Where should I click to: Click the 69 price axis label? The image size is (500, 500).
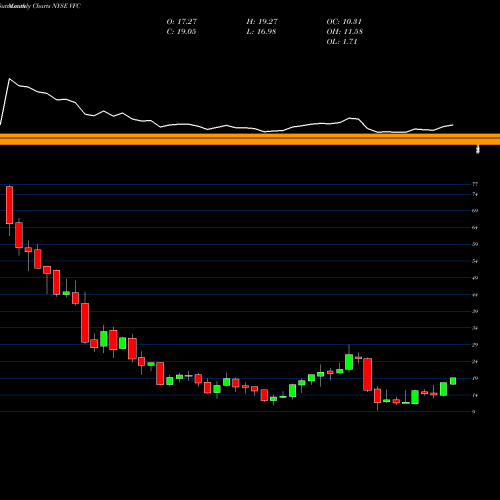tap(475, 211)
